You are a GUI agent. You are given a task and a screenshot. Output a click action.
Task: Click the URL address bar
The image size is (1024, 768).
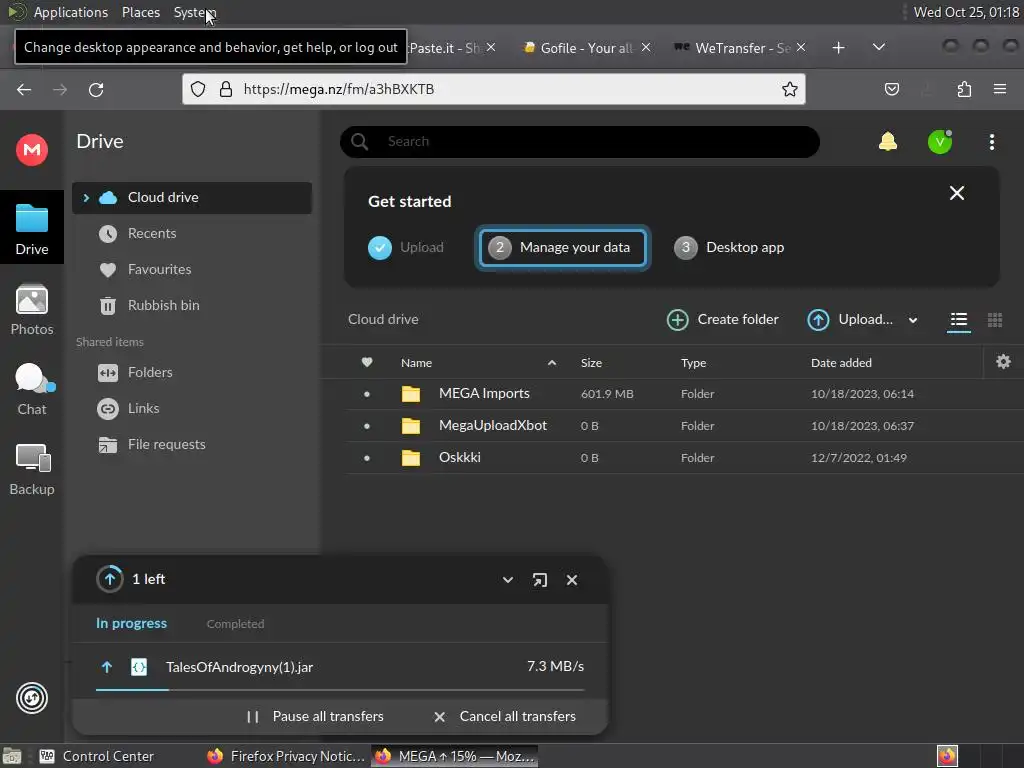click(x=494, y=89)
